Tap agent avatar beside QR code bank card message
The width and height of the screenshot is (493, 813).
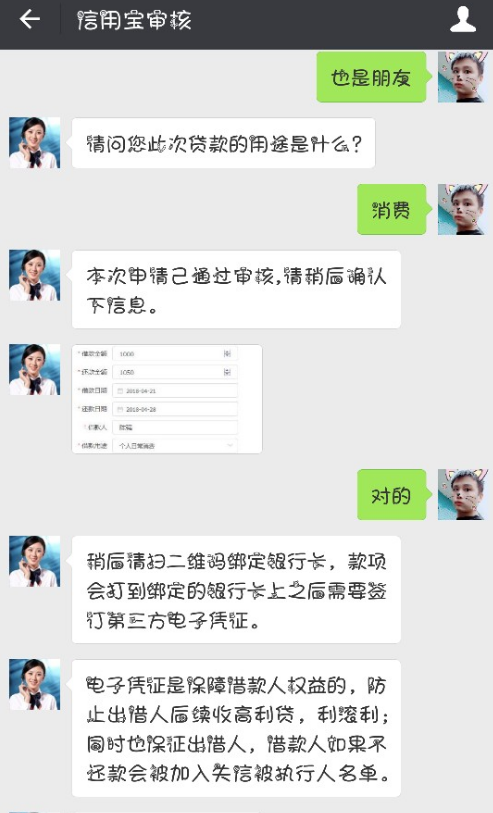click(35, 562)
